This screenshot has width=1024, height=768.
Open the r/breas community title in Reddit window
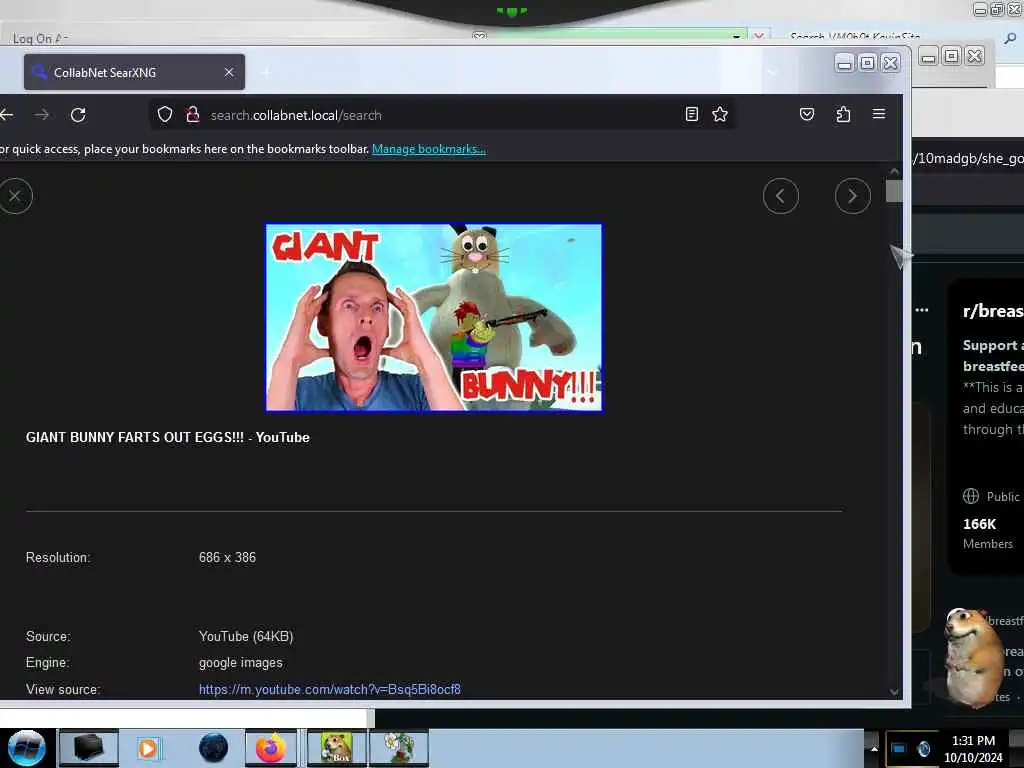coord(993,311)
